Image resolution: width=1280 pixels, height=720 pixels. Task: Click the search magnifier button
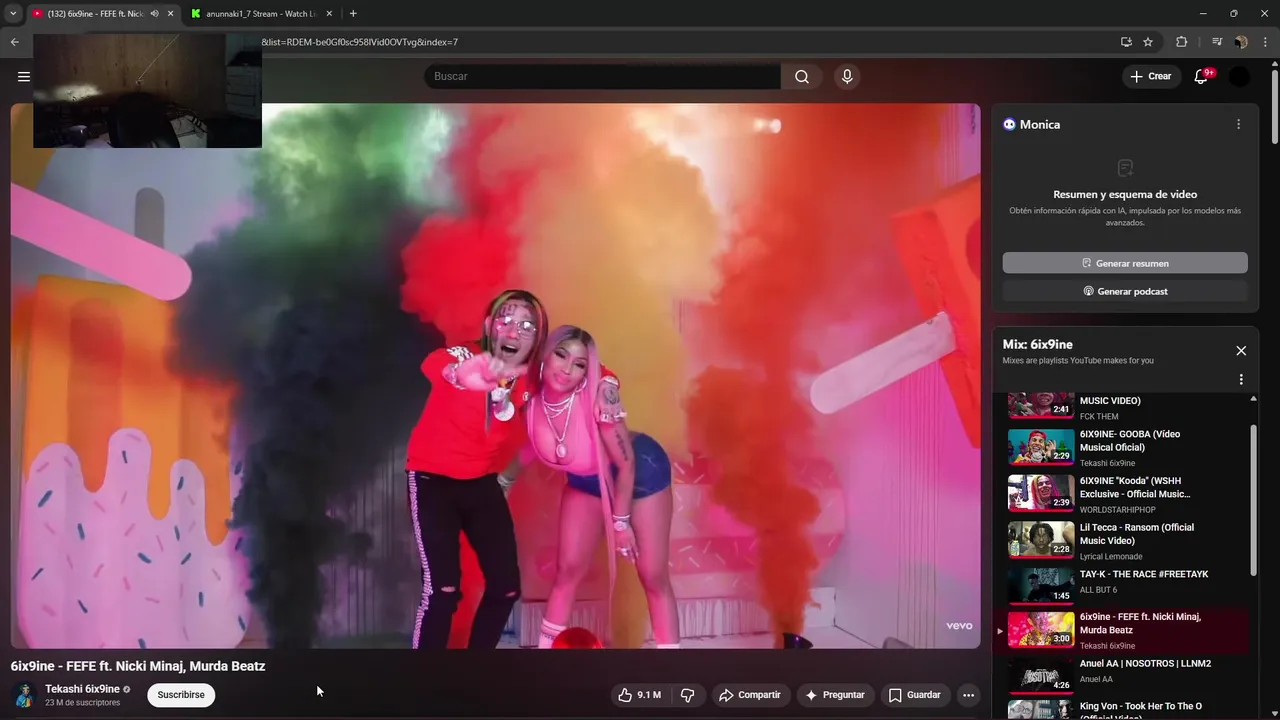[802, 76]
